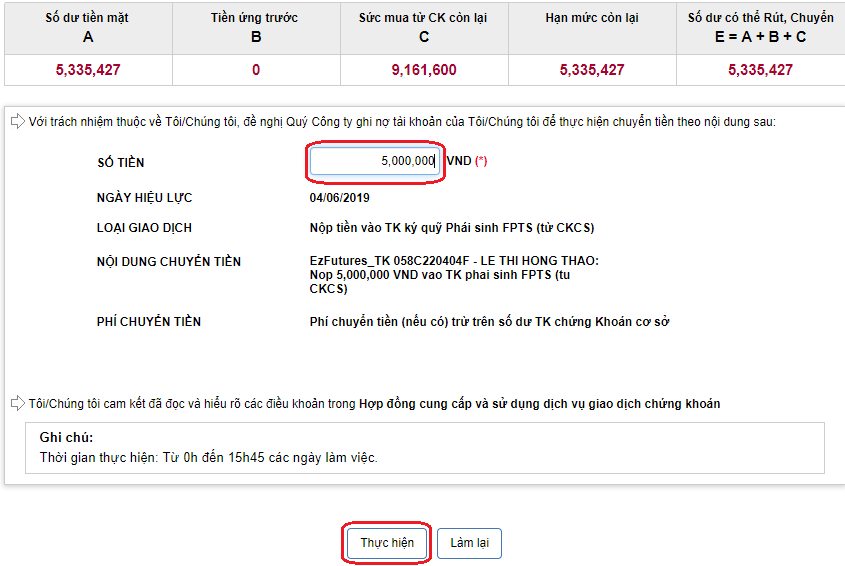This screenshot has height=566, width=845.
Task: Select the value 9,161,600 under Sức mua
Action: pos(424,70)
